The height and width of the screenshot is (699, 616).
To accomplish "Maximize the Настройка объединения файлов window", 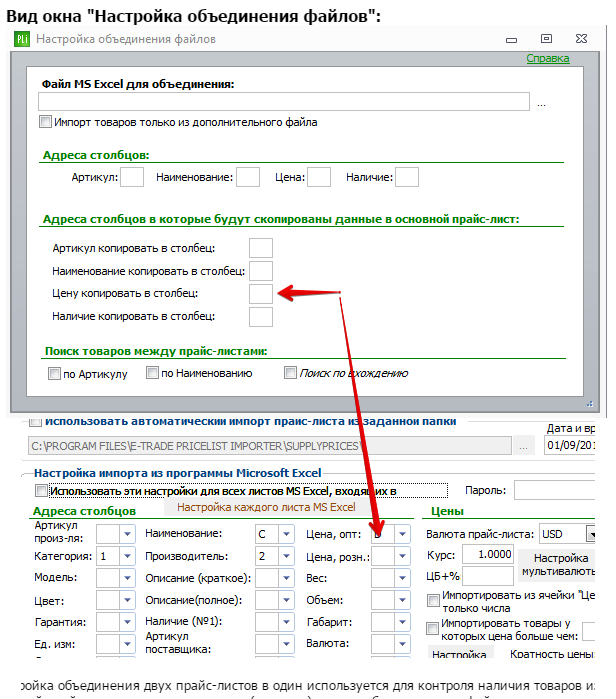I will point(546,39).
